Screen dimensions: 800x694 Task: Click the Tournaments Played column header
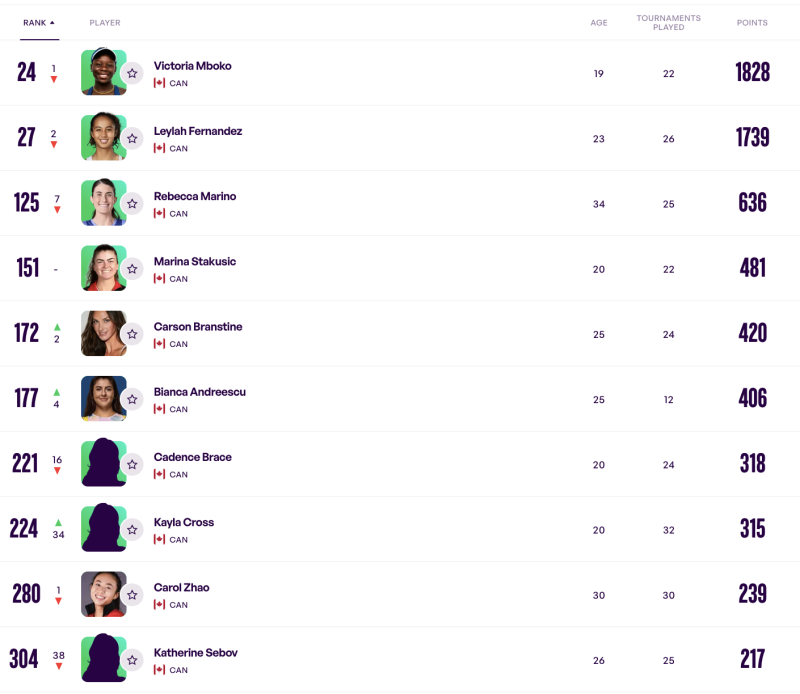pyautogui.click(x=668, y=22)
